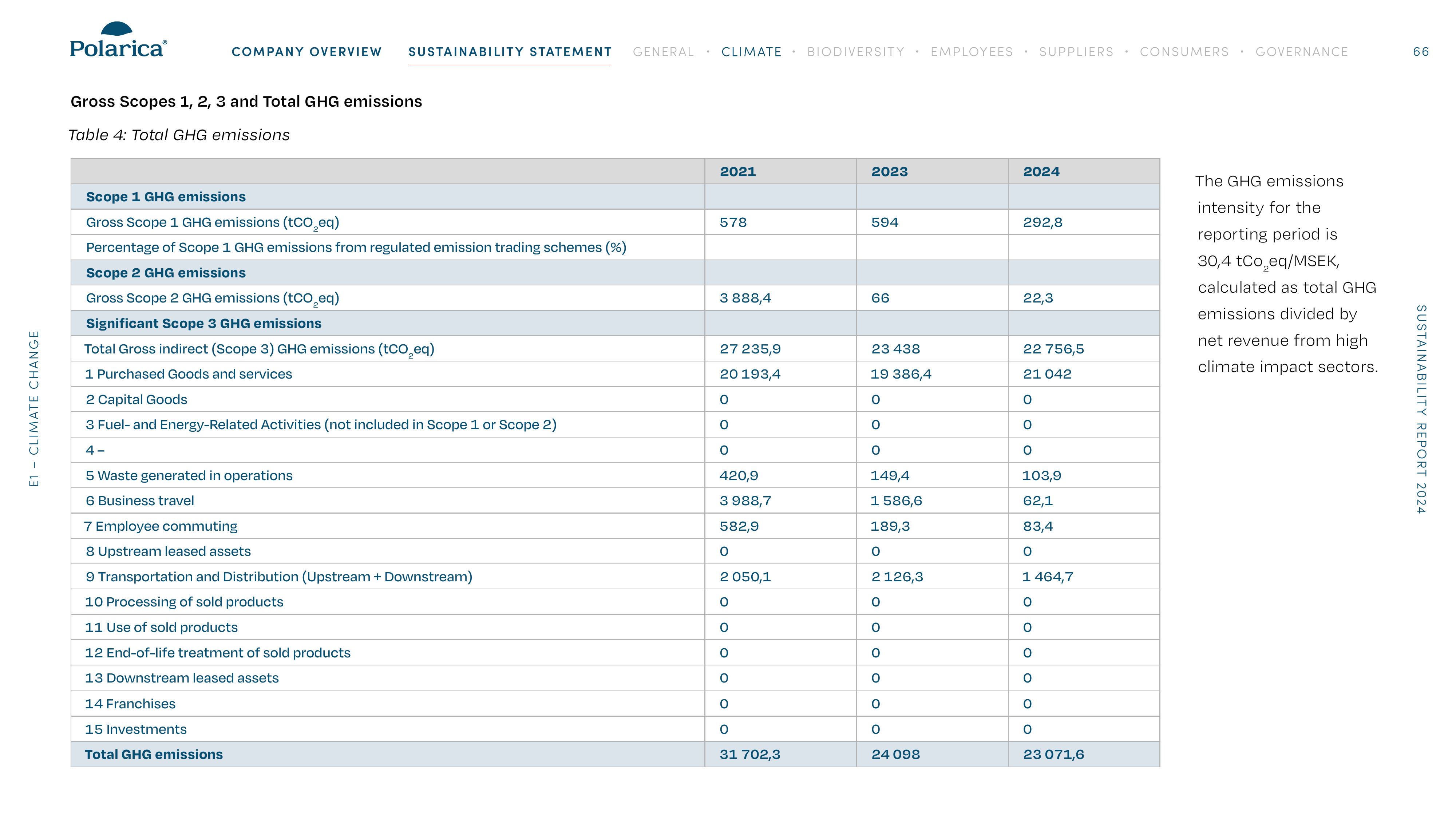
Task: Click Purchased Goods 2024 value 21 042
Action: [x=1047, y=374]
